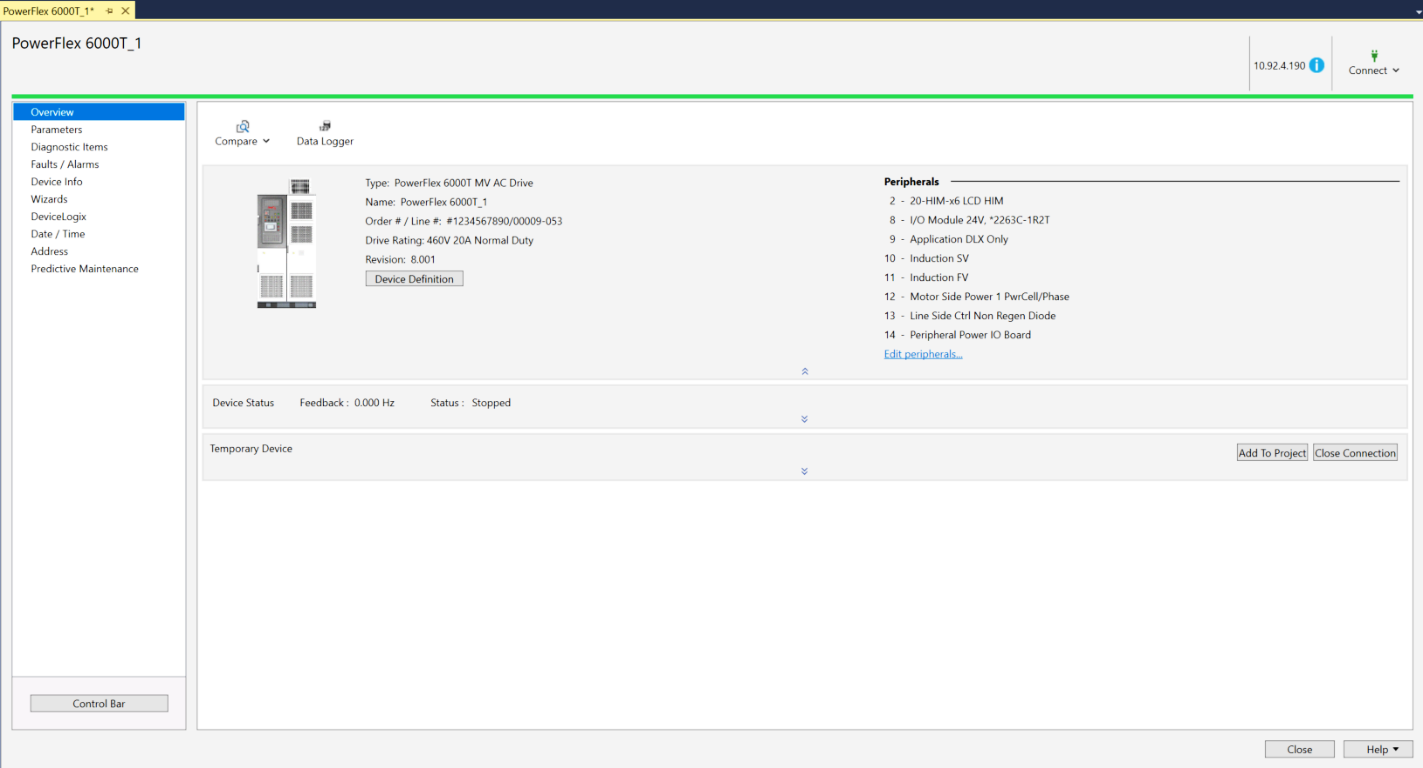Click the Edit peripherals link
This screenshot has height=768, width=1423.
tap(922, 353)
